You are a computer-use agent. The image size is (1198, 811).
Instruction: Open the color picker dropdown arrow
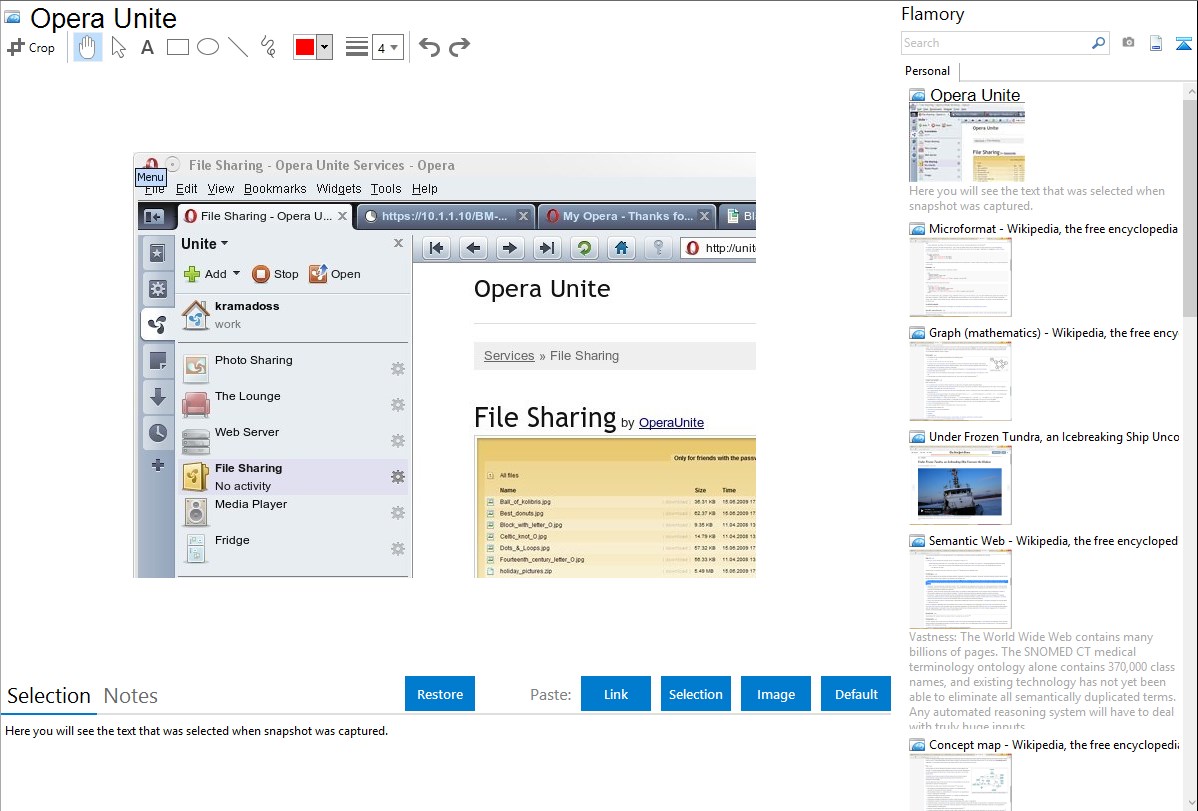pyautogui.click(x=325, y=47)
